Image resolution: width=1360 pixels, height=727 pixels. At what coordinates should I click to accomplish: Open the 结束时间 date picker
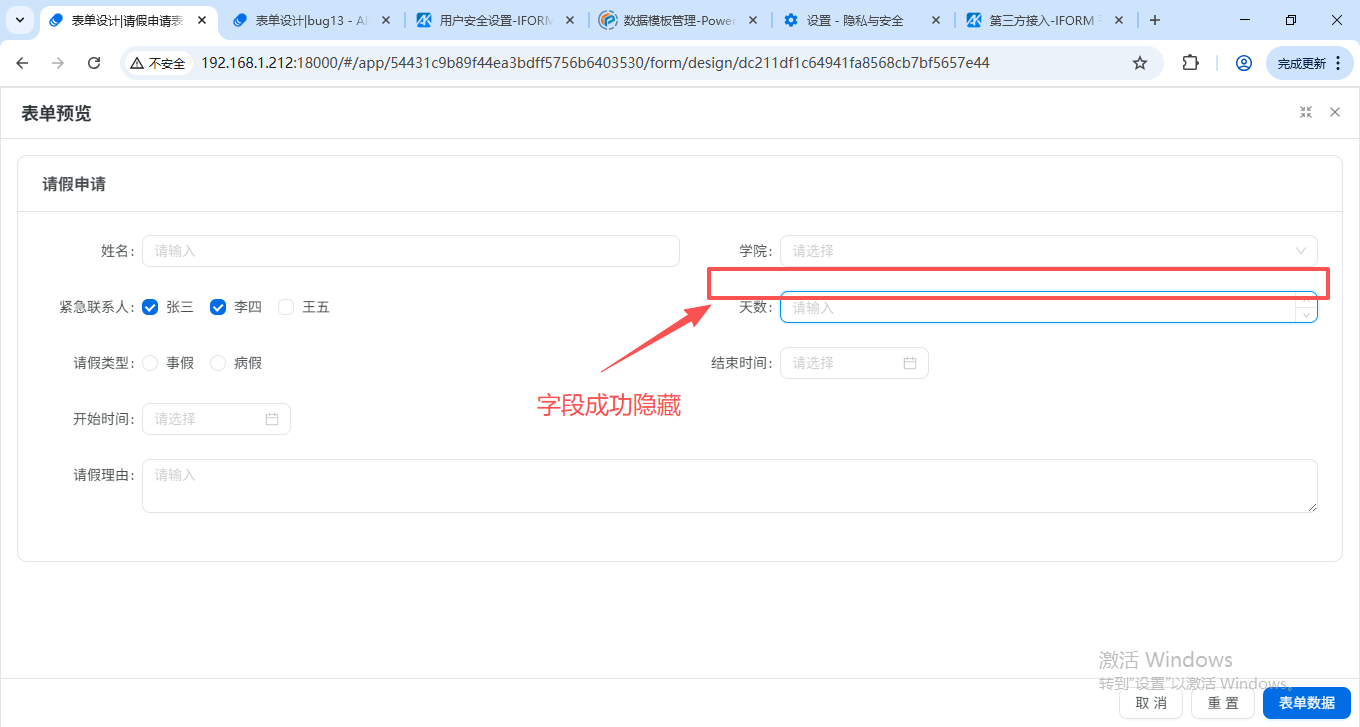tap(854, 363)
